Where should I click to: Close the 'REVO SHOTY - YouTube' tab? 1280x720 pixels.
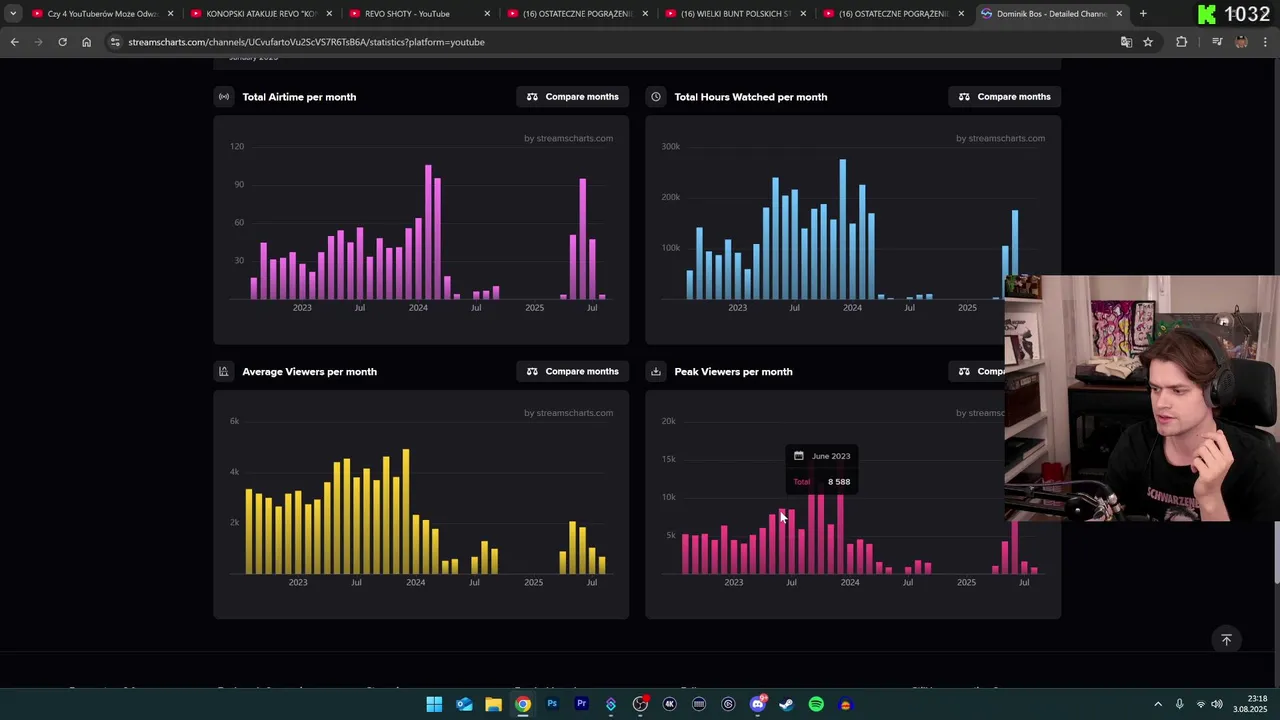487,14
